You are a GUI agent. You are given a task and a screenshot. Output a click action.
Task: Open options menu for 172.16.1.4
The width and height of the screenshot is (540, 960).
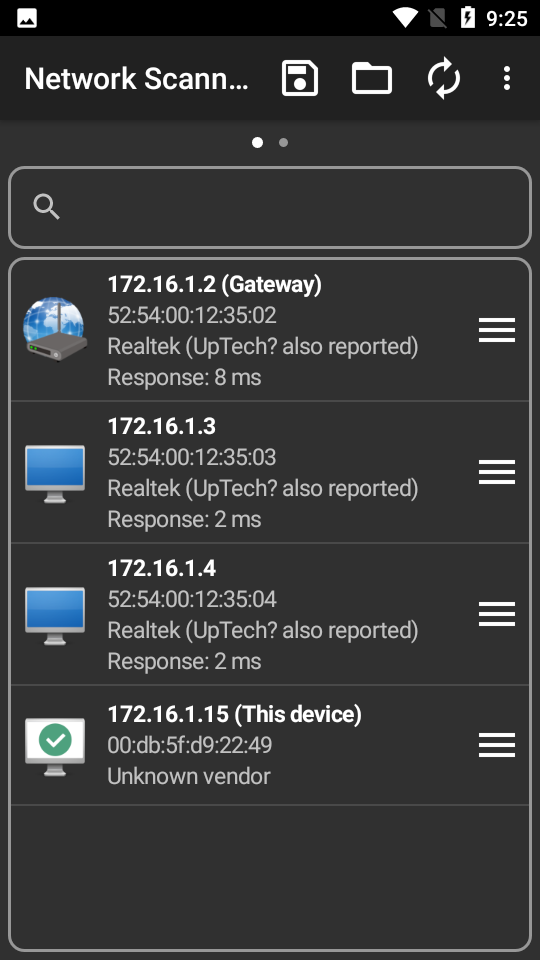coord(497,614)
